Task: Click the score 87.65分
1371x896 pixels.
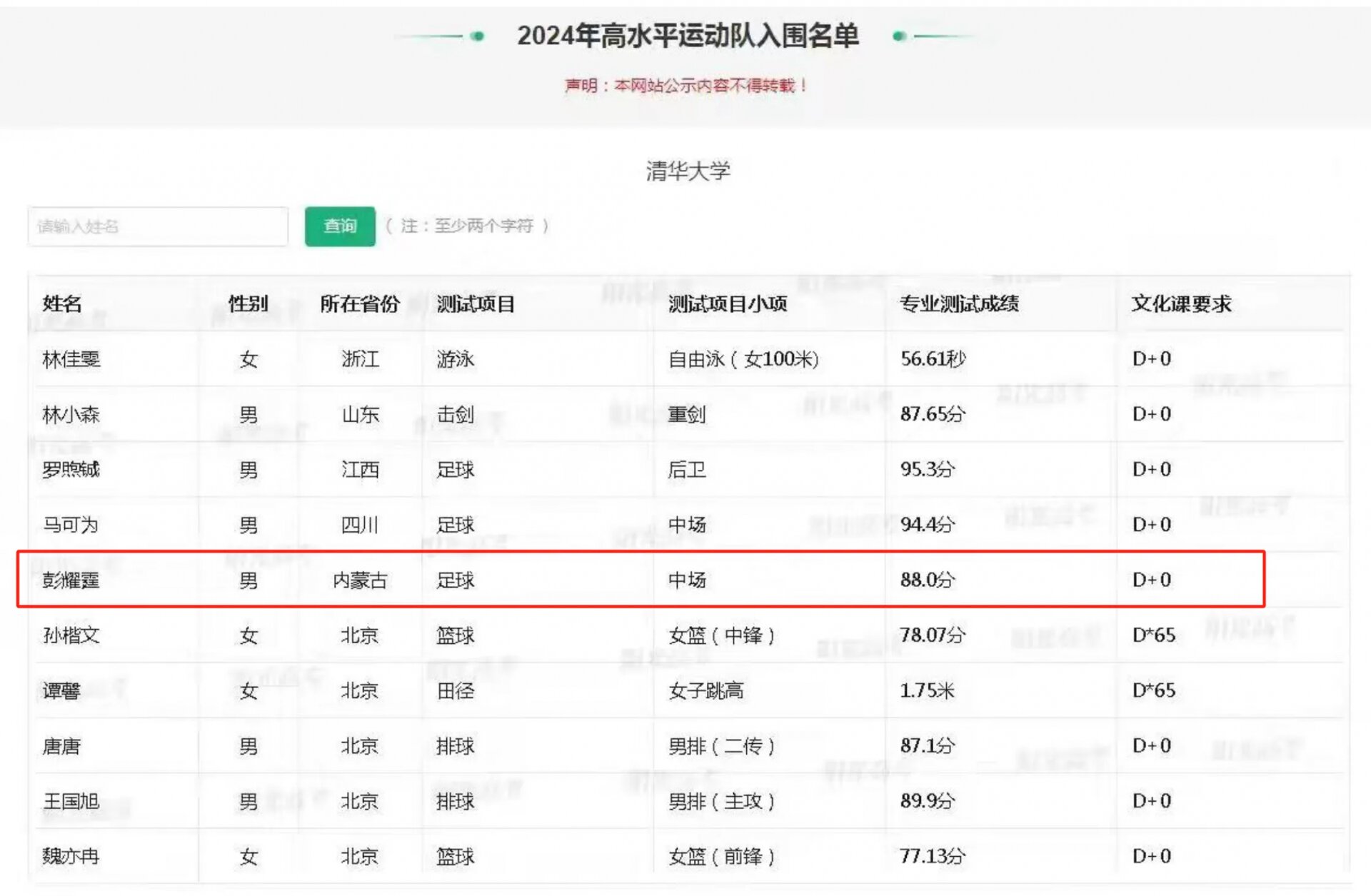Action: click(933, 414)
